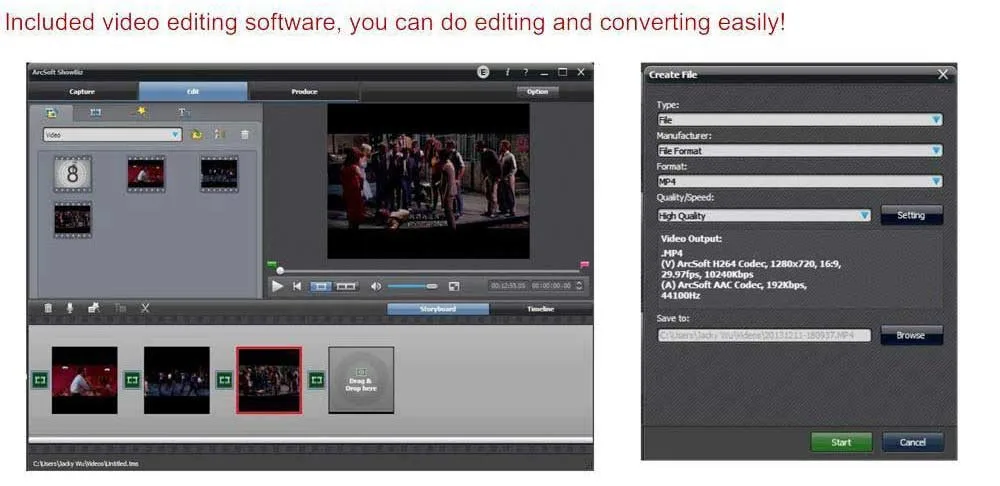This screenshot has width=1000, height=486.
Task: Open the effects tab with star icon
Action: coord(140,112)
